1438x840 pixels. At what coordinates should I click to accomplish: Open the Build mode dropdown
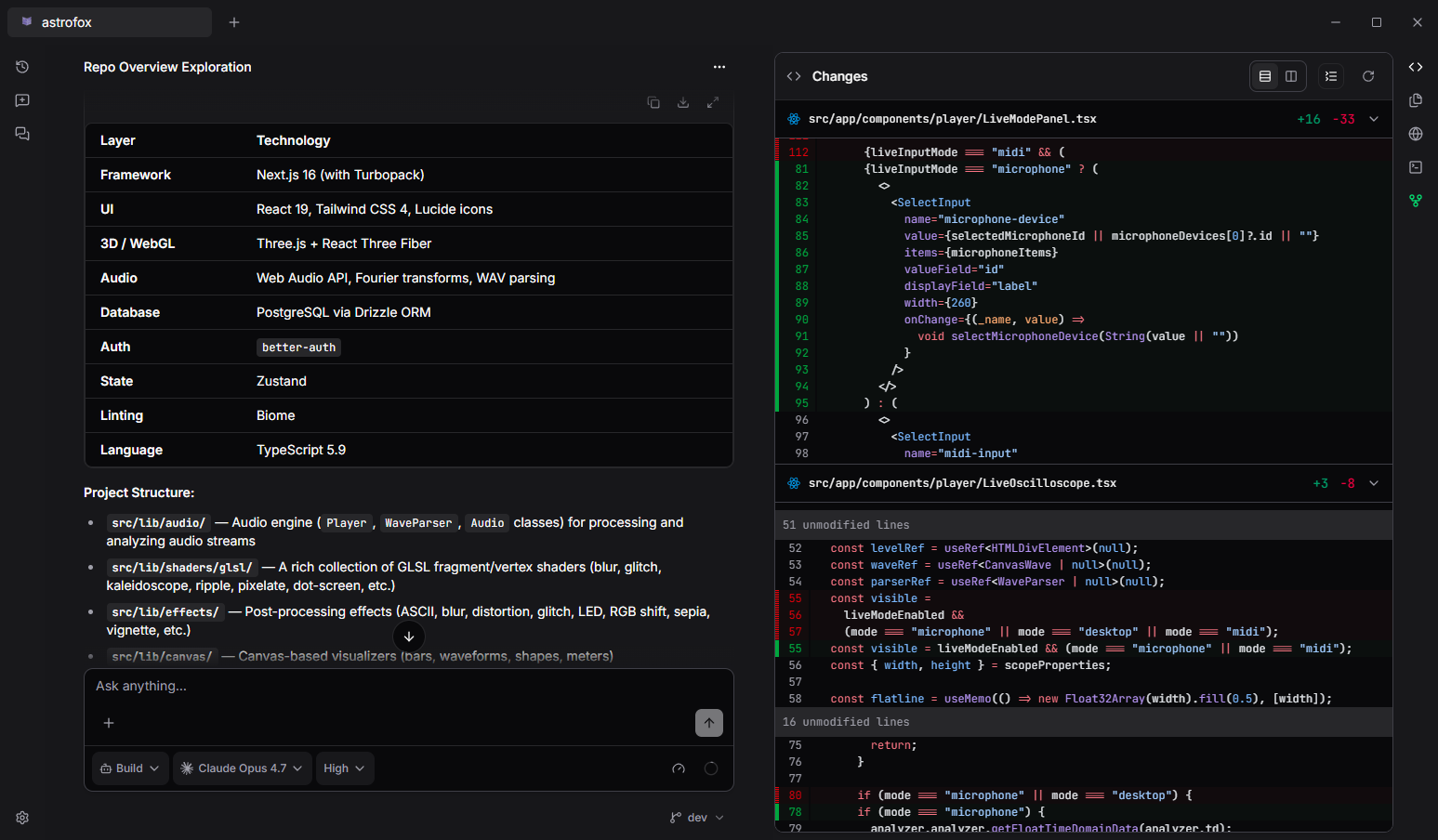(x=130, y=768)
